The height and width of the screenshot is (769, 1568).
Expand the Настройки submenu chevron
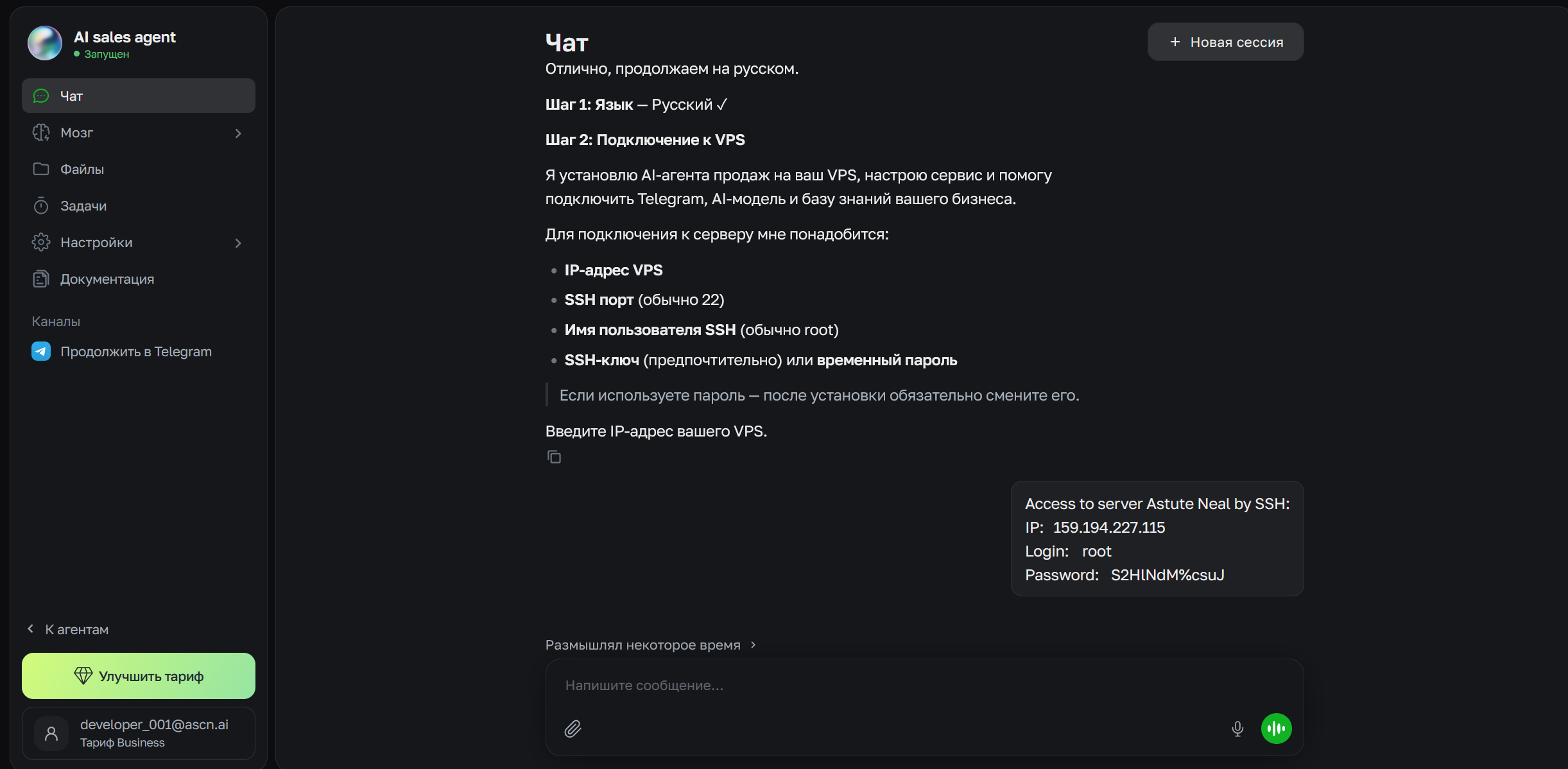238,243
